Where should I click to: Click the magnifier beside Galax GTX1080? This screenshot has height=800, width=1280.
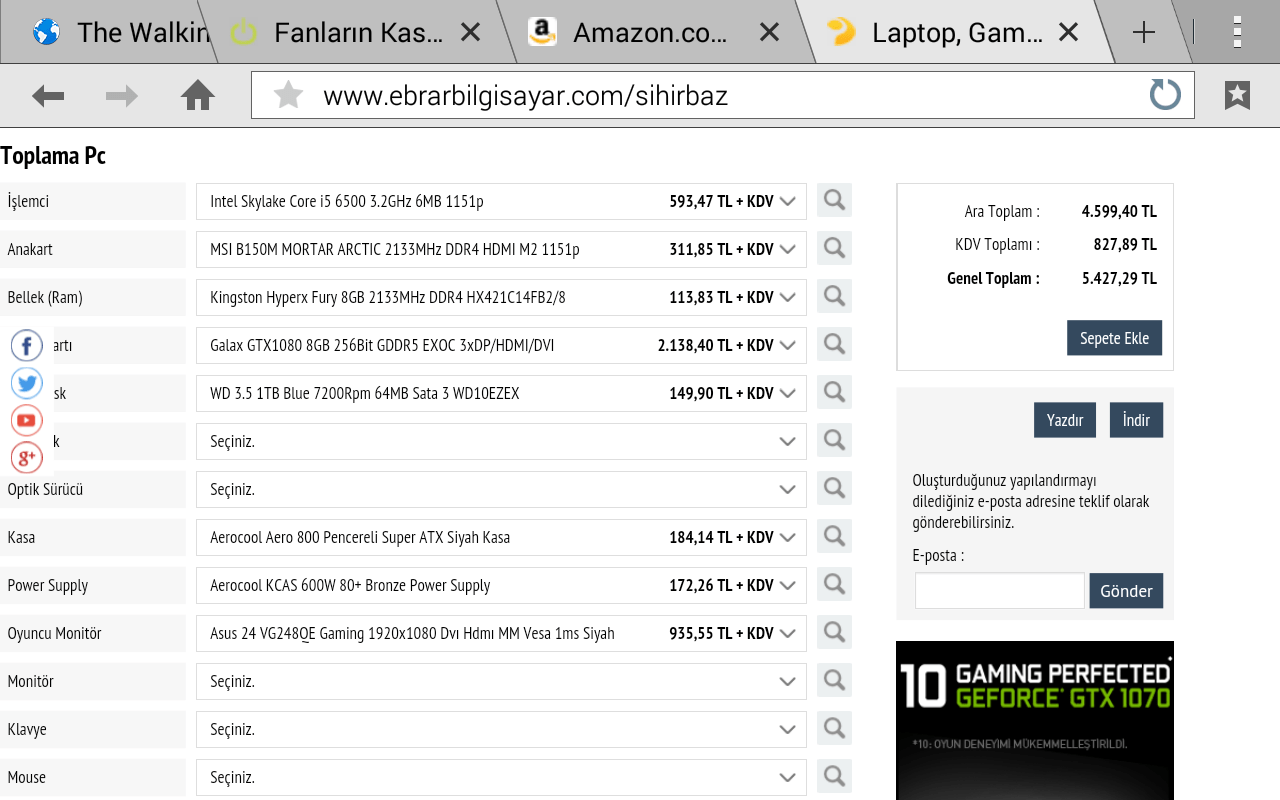click(834, 344)
